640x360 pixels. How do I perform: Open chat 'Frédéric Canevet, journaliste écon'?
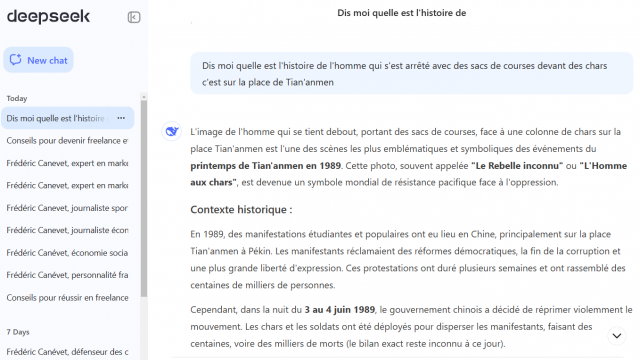68,230
